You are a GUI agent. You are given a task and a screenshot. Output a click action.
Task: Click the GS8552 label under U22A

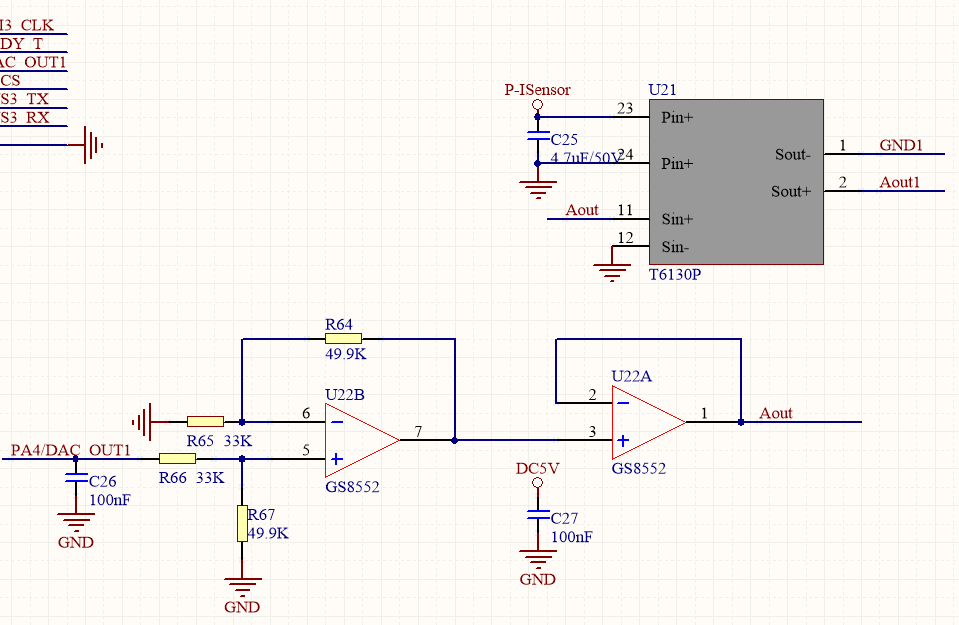point(639,468)
